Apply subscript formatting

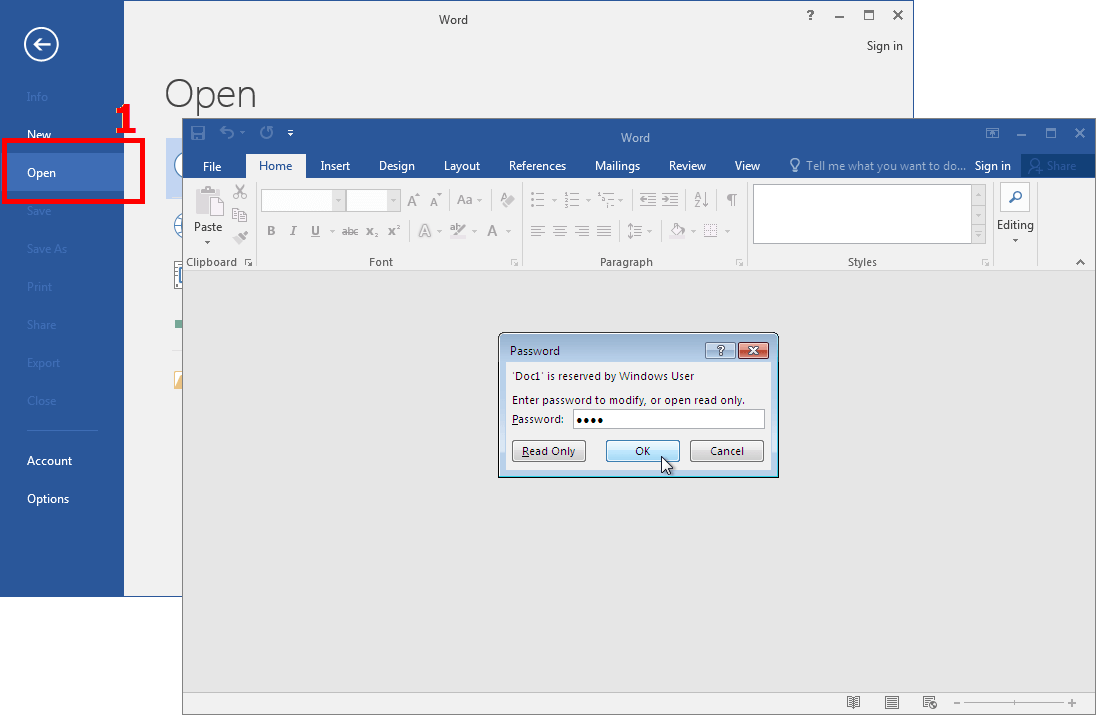coord(371,231)
